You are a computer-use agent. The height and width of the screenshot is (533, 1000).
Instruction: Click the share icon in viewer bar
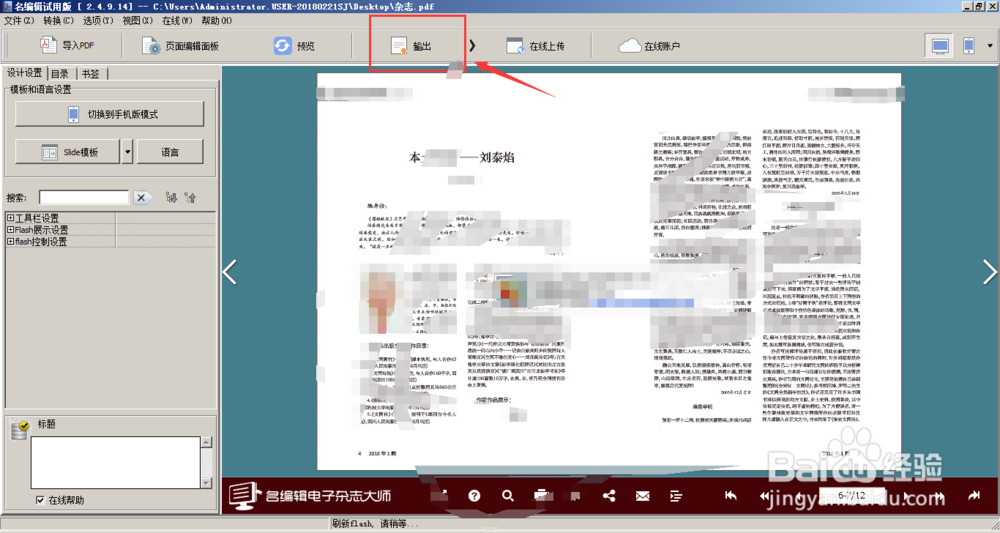click(x=609, y=495)
